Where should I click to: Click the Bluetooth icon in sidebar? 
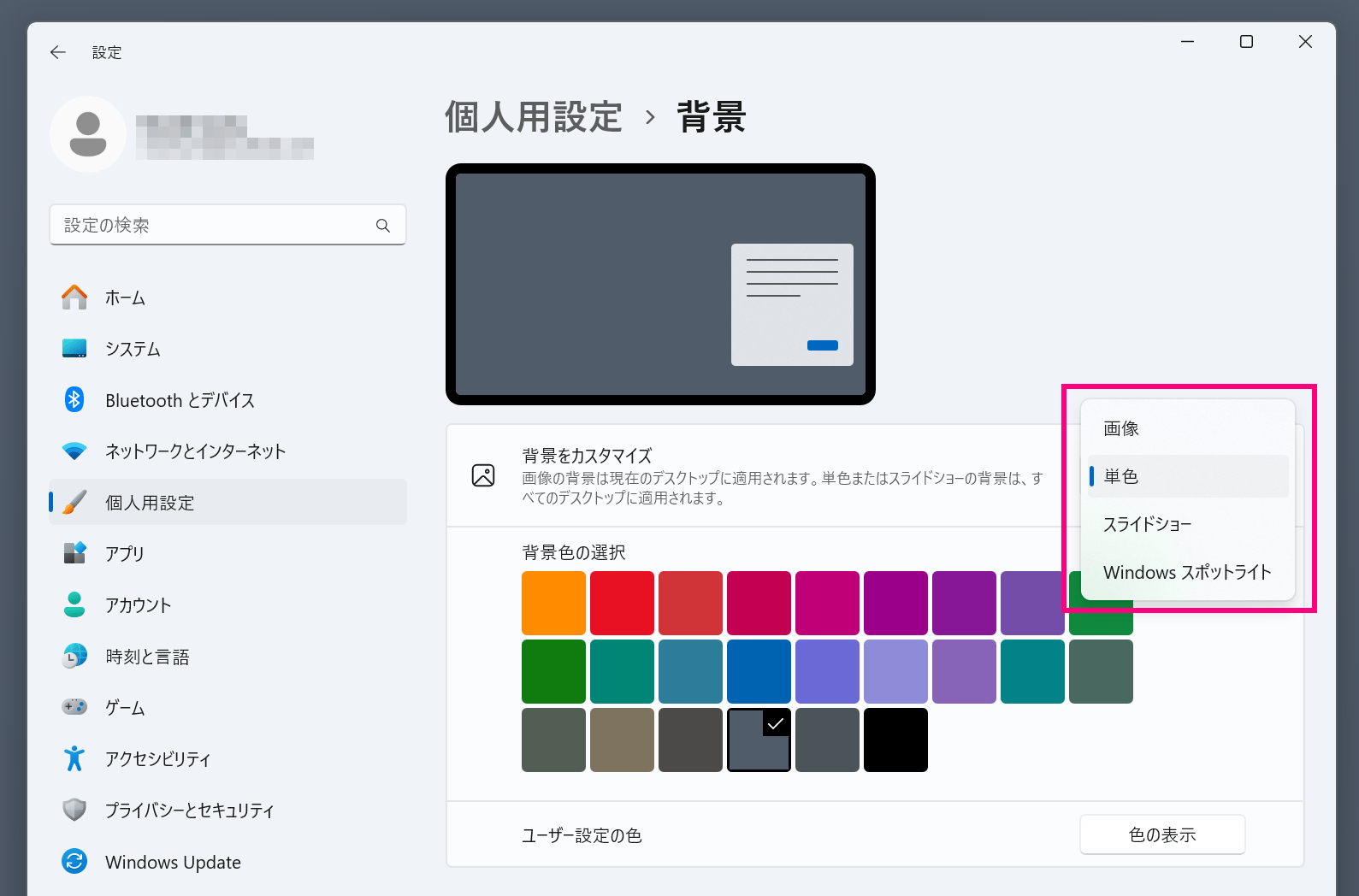(x=74, y=400)
